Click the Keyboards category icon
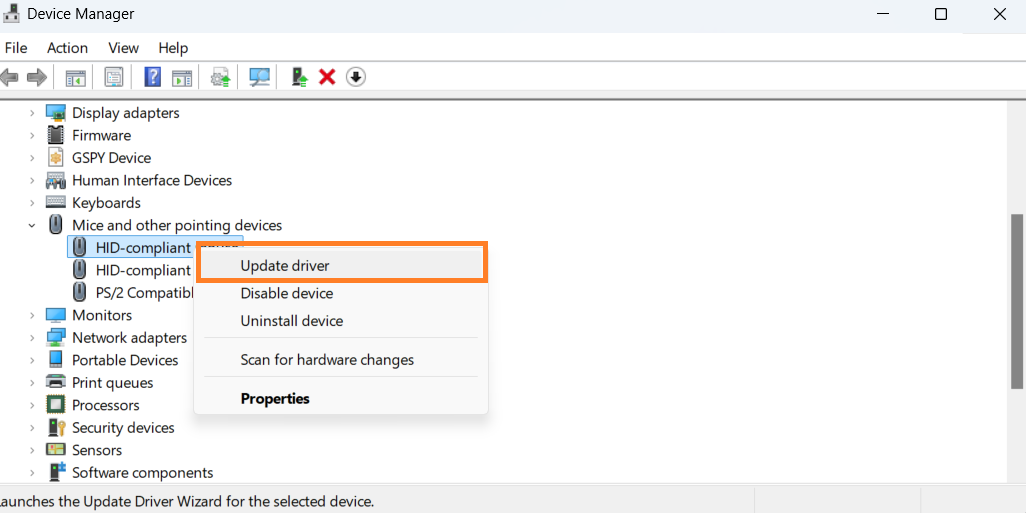Screen dimensions: 1026x513 (x=56, y=202)
